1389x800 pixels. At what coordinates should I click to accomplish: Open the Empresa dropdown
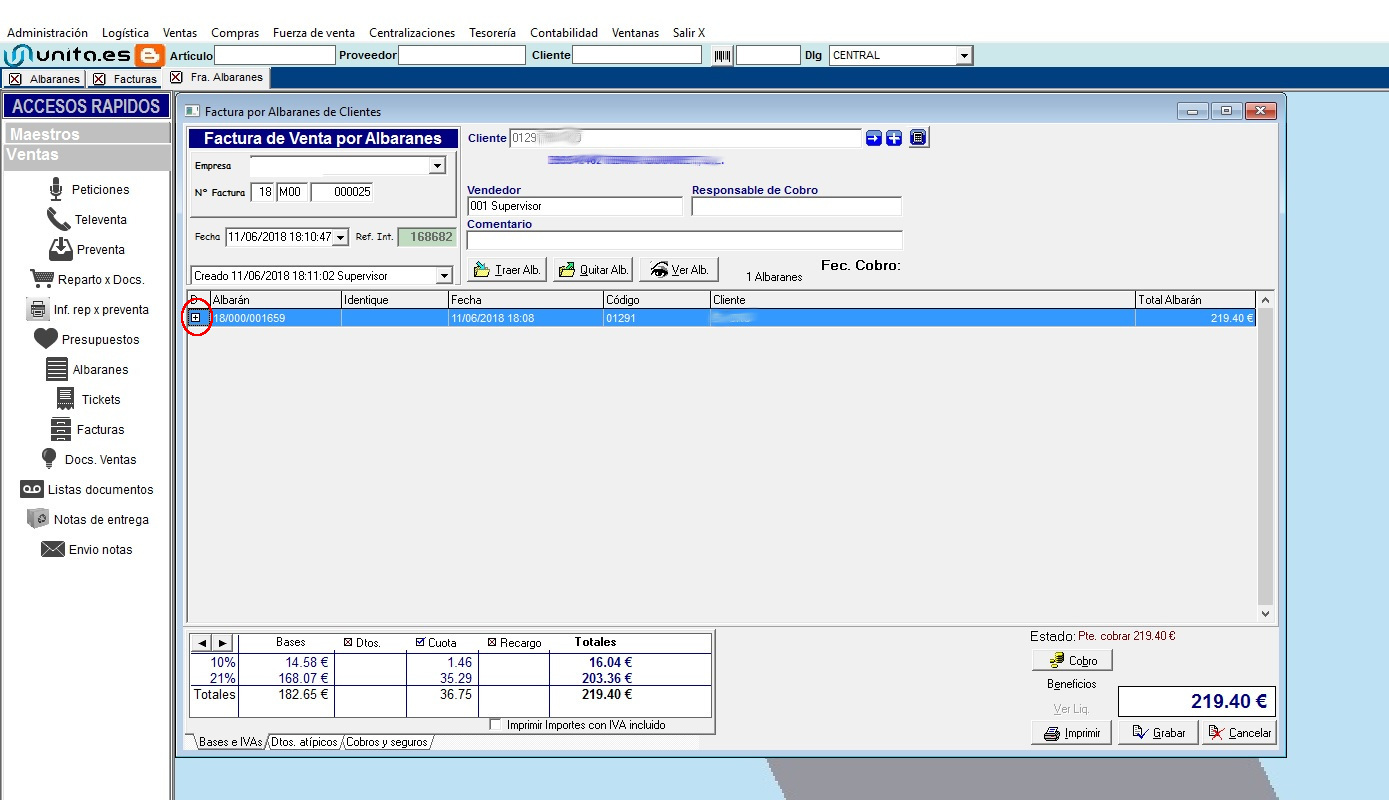(437, 166)
